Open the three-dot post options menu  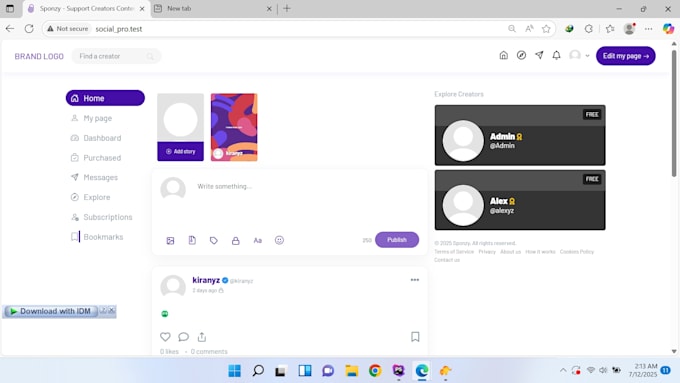point(415,280)
